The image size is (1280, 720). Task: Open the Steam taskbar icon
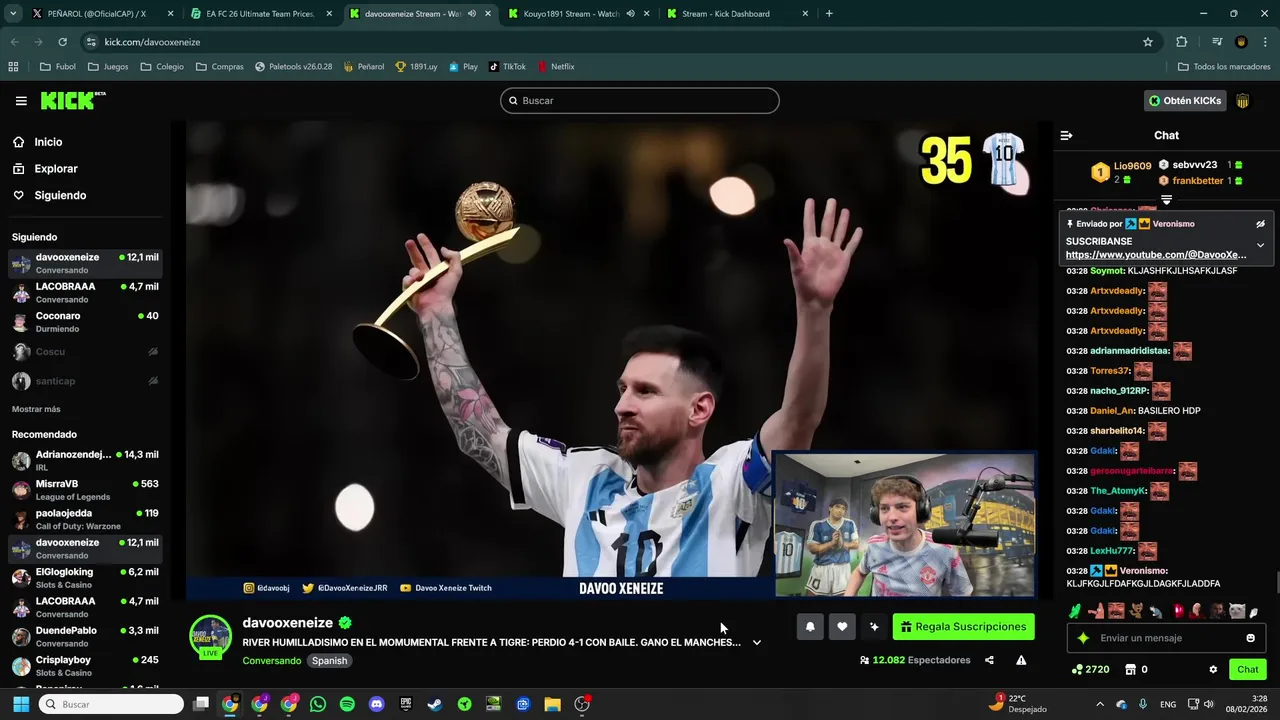pyautogui.click(x=434, y=704)
